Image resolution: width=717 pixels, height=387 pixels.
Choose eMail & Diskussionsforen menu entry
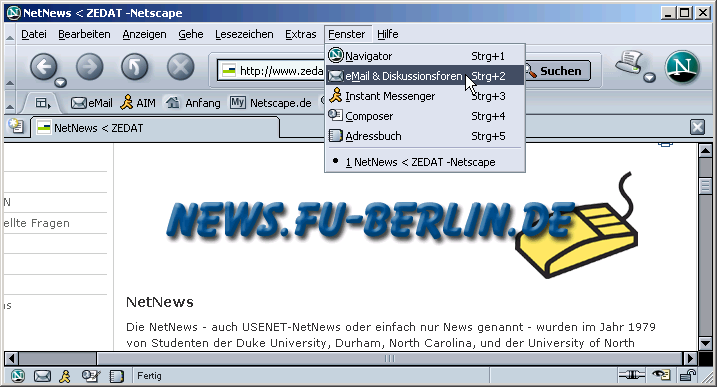point(425,75)
